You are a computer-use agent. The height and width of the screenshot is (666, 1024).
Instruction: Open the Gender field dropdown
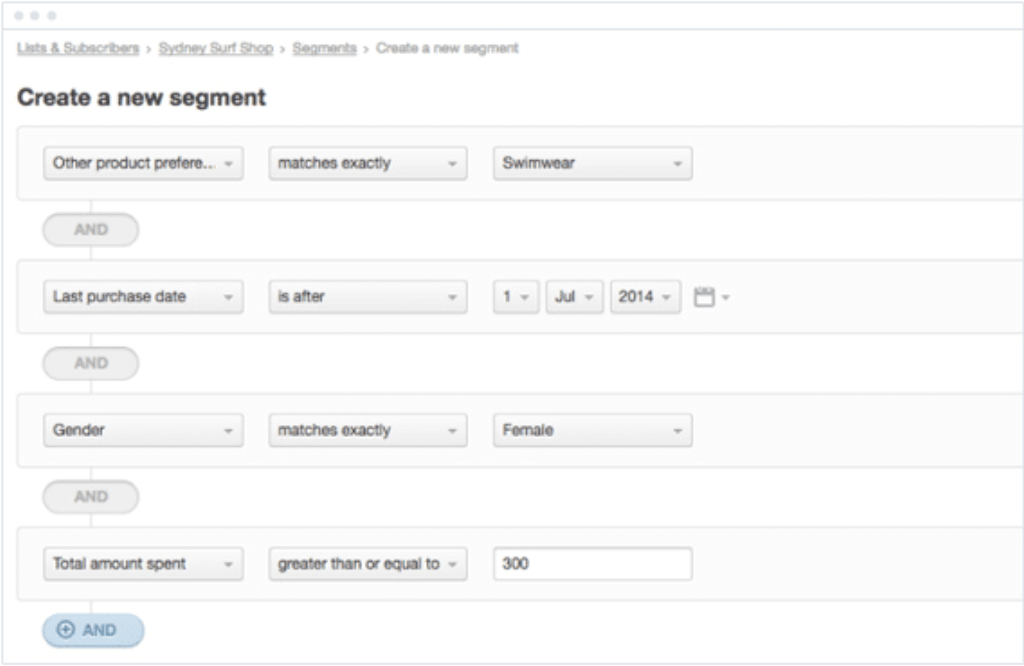coord(143,430)
